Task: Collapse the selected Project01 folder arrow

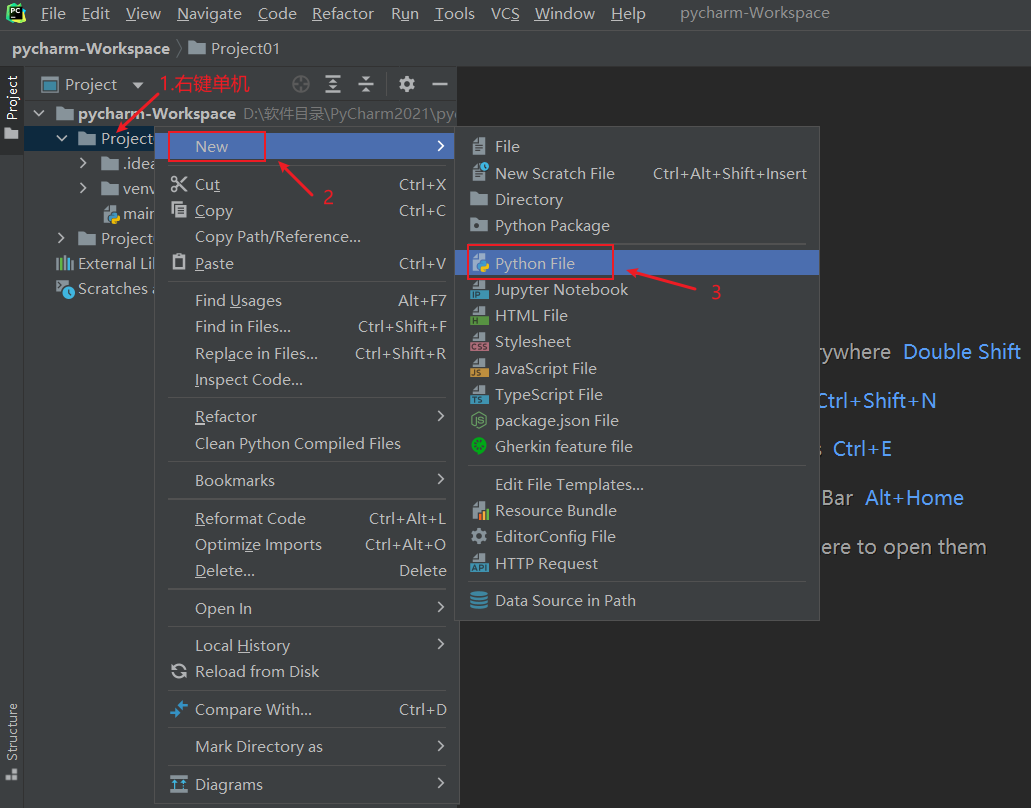Action: 62,138
